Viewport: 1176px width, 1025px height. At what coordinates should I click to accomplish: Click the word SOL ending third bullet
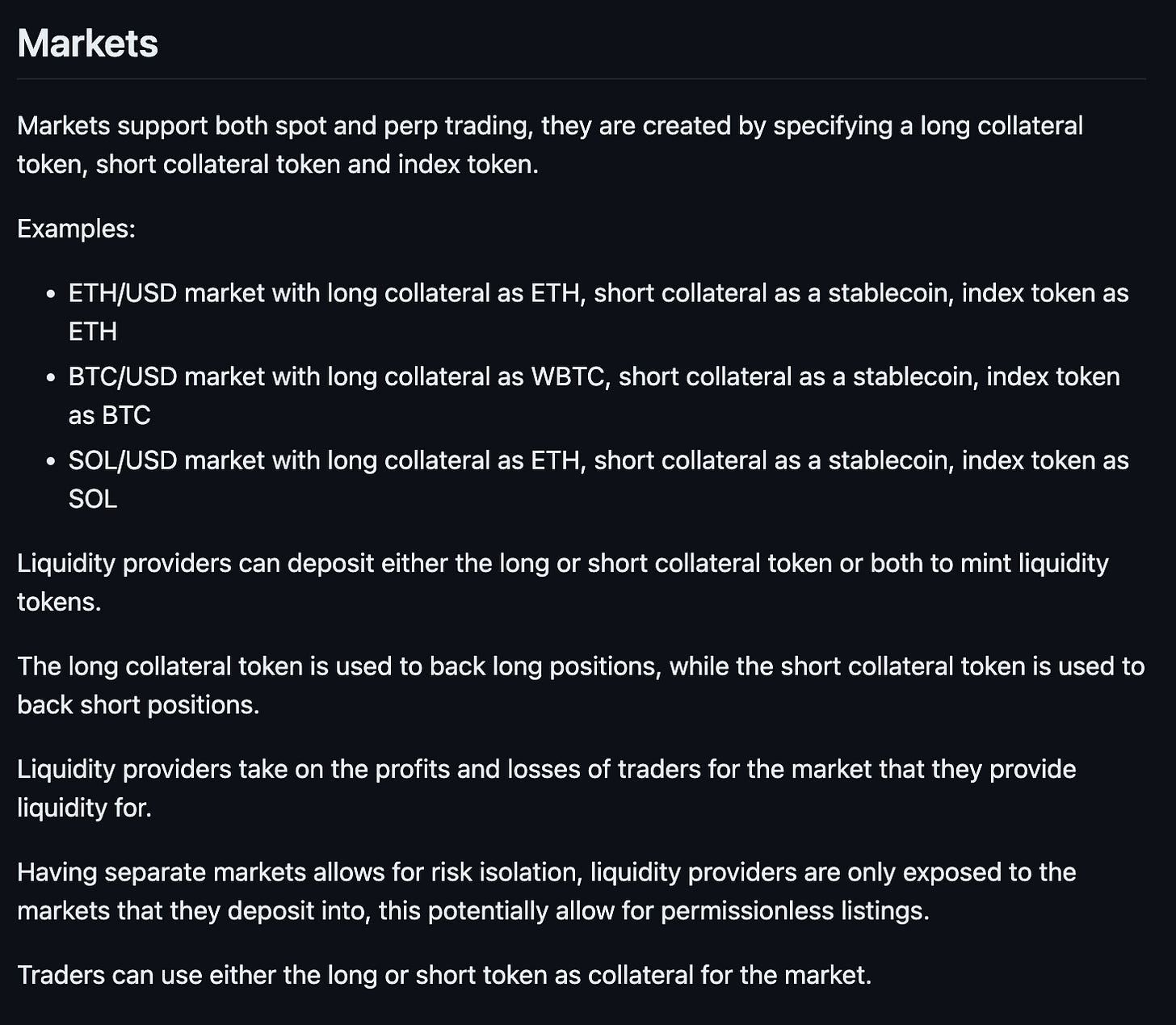93,499
